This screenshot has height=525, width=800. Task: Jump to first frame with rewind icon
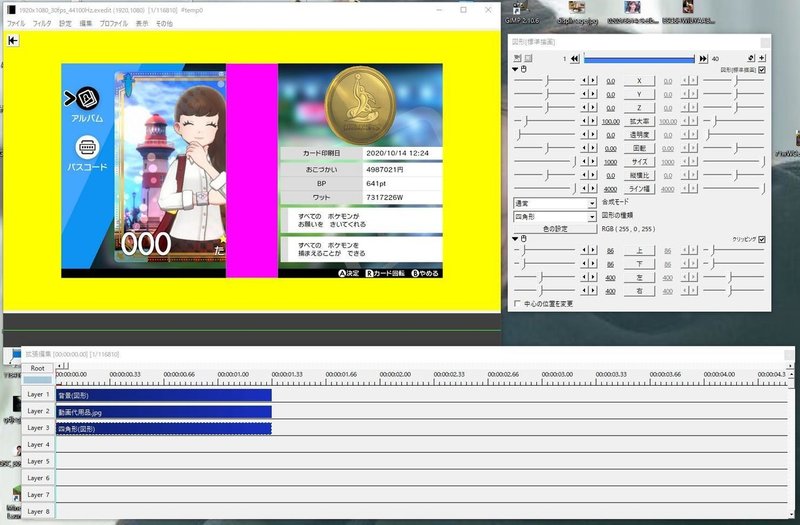574,59
